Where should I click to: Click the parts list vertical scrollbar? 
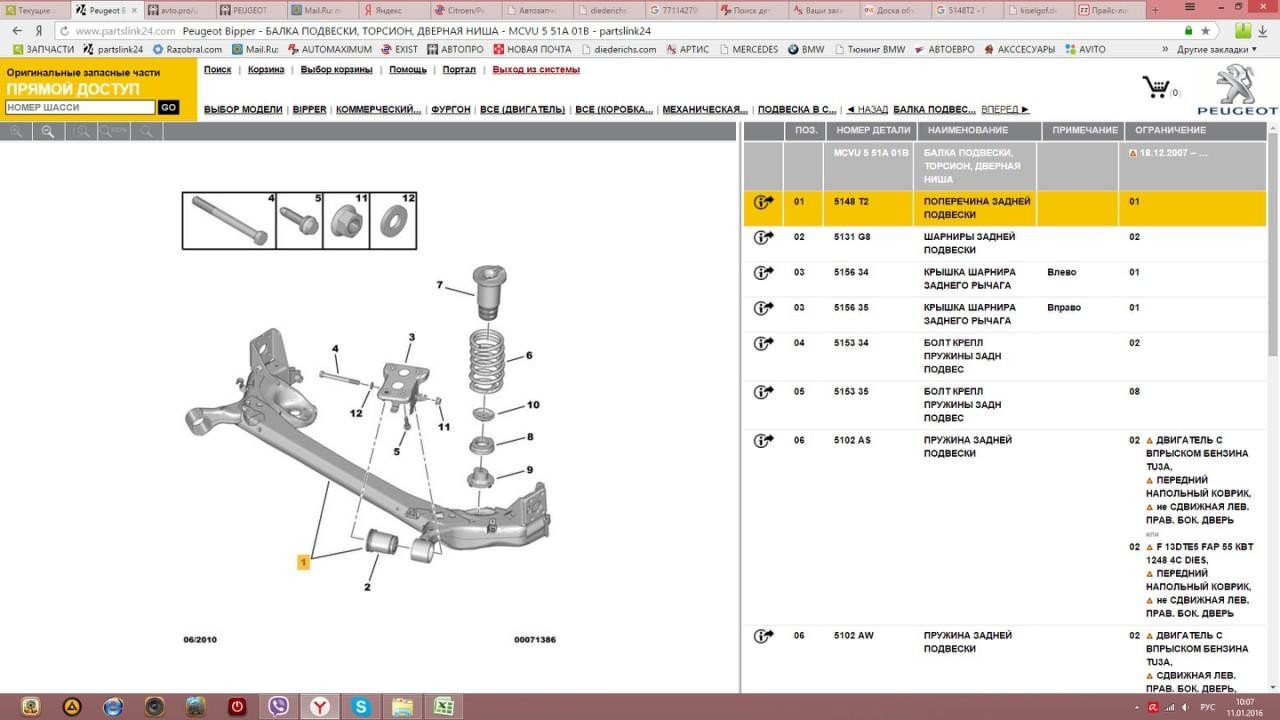(1272, 250)
